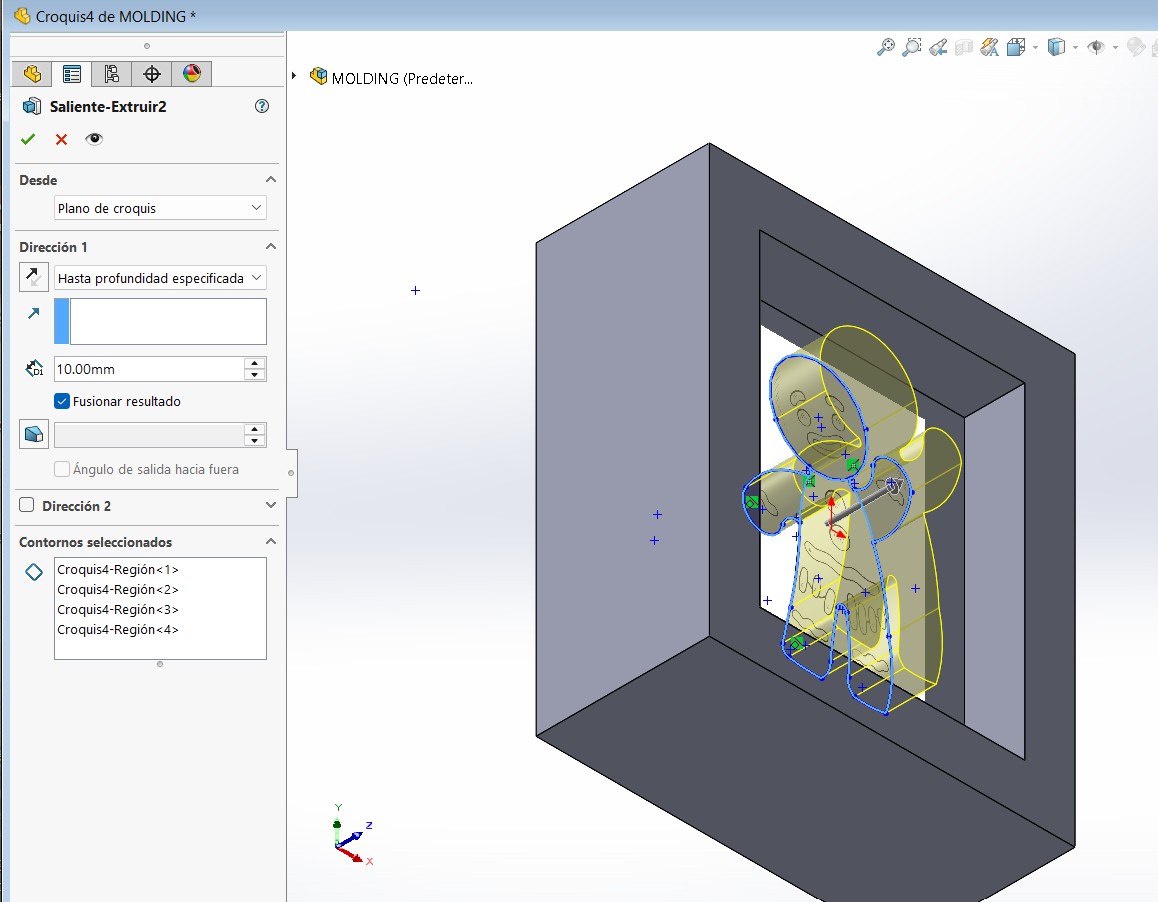Collapse the Contornos seleccionados section
1158x902 pixels.
pos(271,541)
